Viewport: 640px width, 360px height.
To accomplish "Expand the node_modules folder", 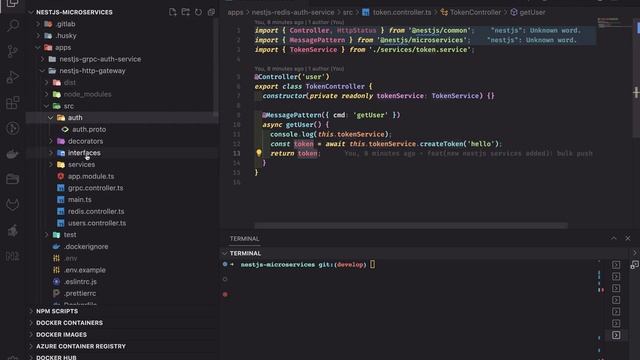I will point(47,94).
